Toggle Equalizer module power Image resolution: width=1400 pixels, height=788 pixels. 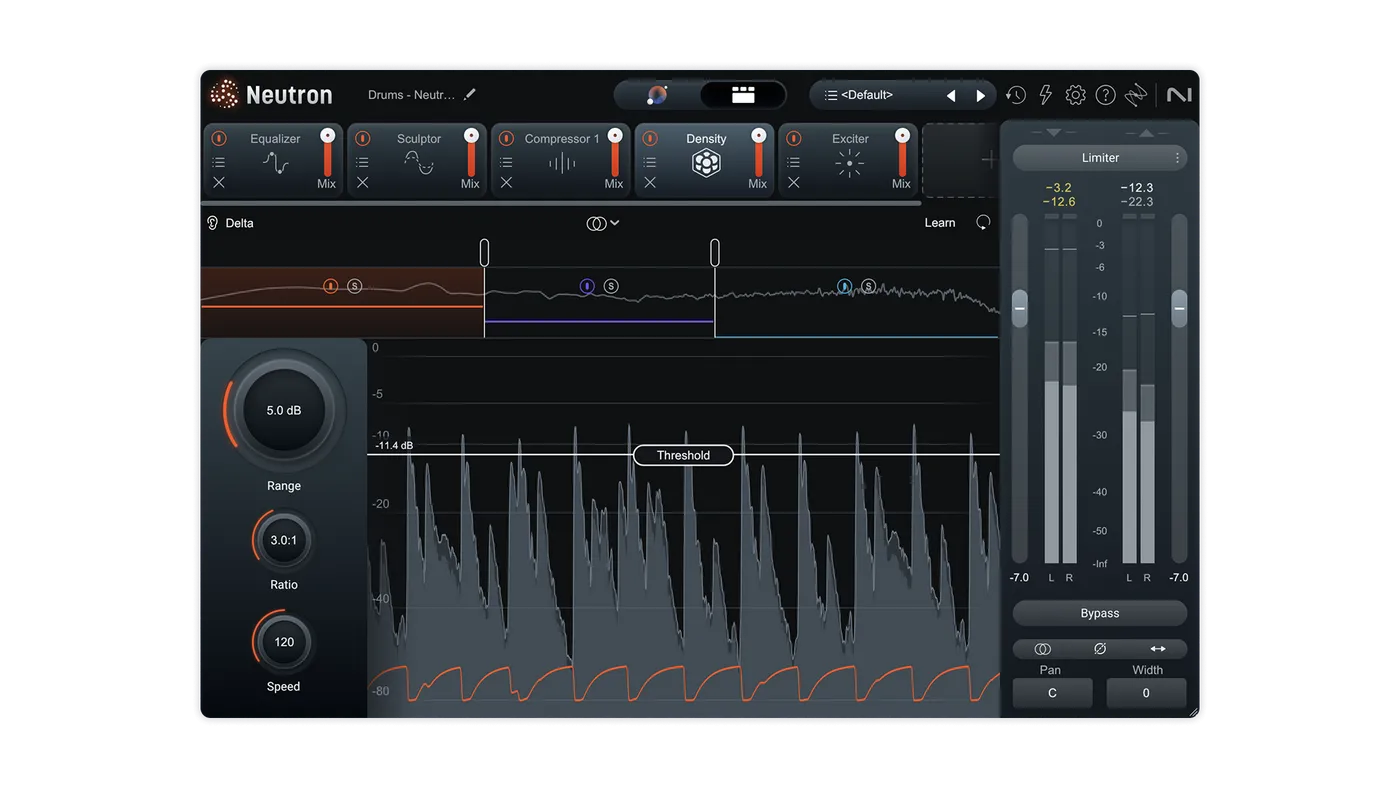click(219, 139)
